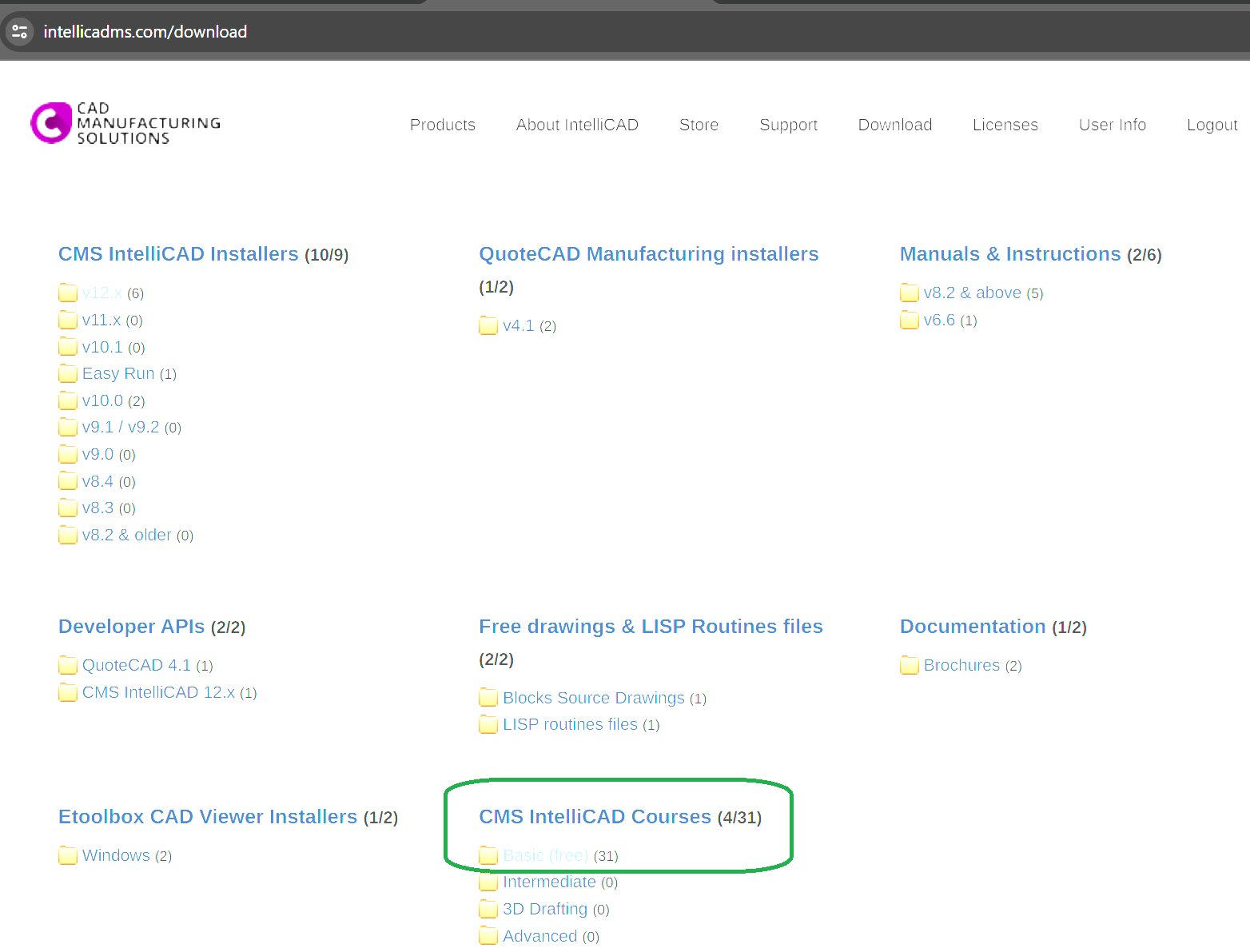Viewport: 1250px width, 952px height.
Task: Click the Intermediate folder icon
Action: pos(488,882)
